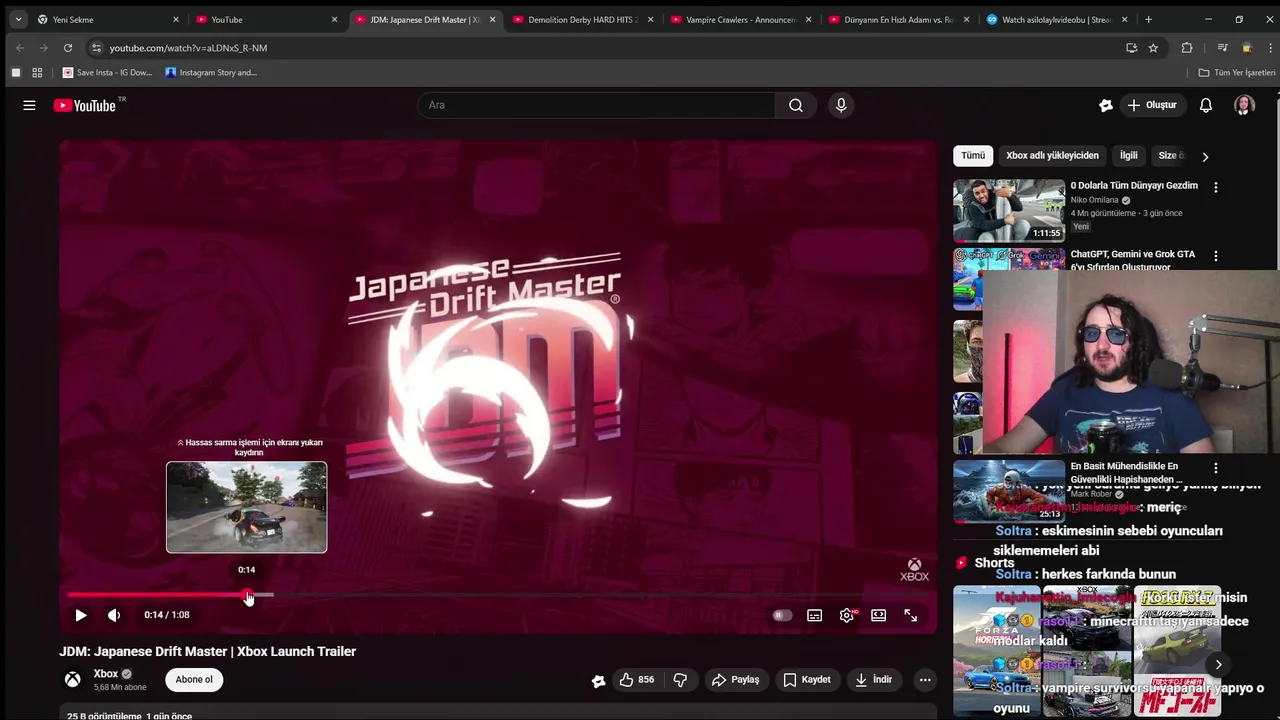Image resolution: width=1280 pixels, height=720 pixels.
Task: Toggle the autoplay switch in the player
Action: 782,615
